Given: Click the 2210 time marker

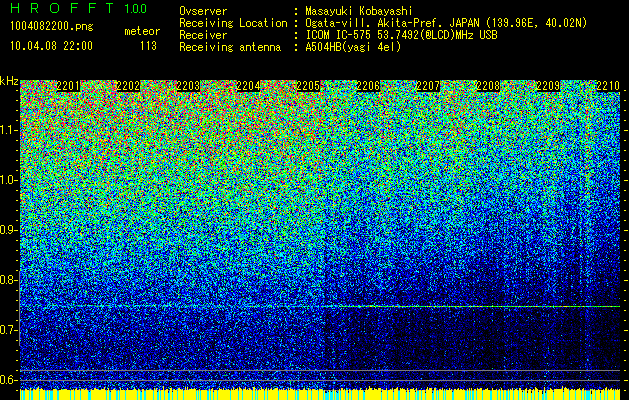Looking at the screenshot, I should [608, 85].
